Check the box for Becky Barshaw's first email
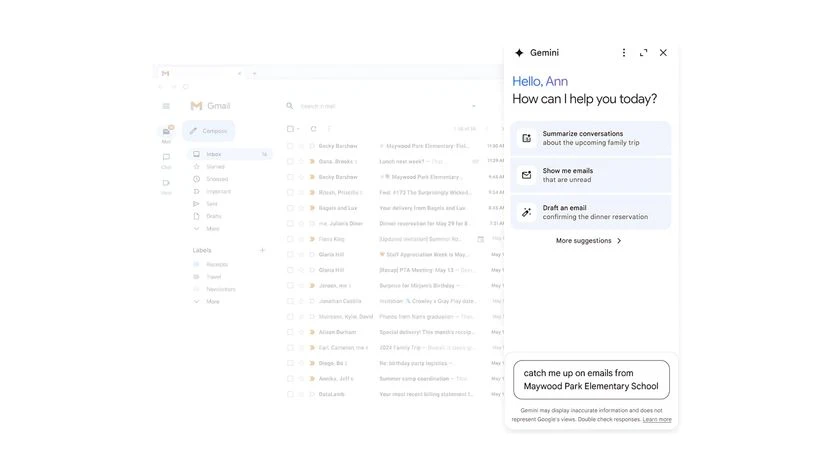826x465 pixels. click(291, 146)
